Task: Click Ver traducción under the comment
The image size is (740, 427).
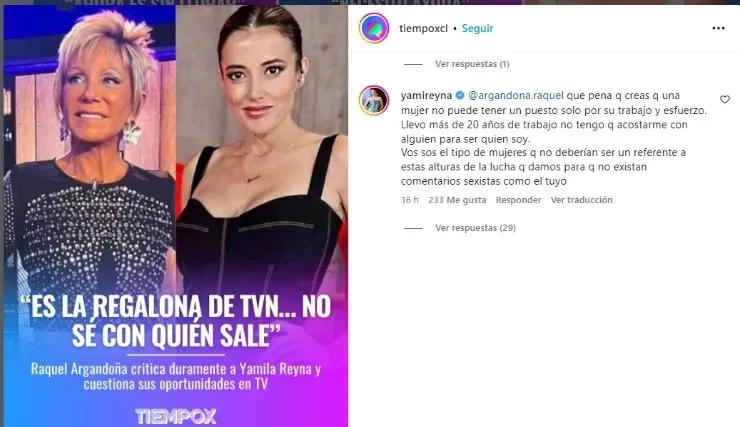Action: pos(581,200)
